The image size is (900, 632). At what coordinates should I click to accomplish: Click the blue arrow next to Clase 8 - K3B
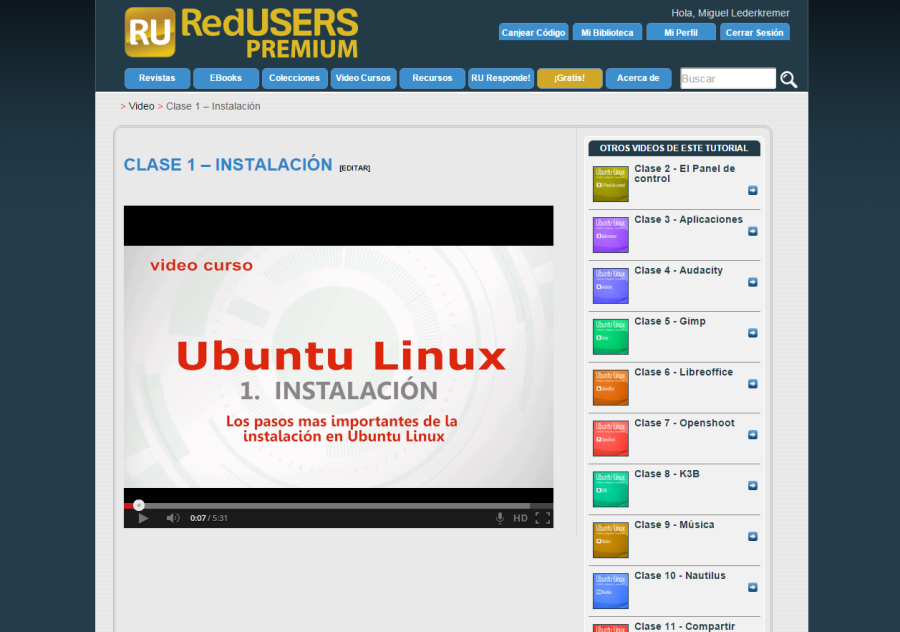pyautogui.click(x=753, y=487)
